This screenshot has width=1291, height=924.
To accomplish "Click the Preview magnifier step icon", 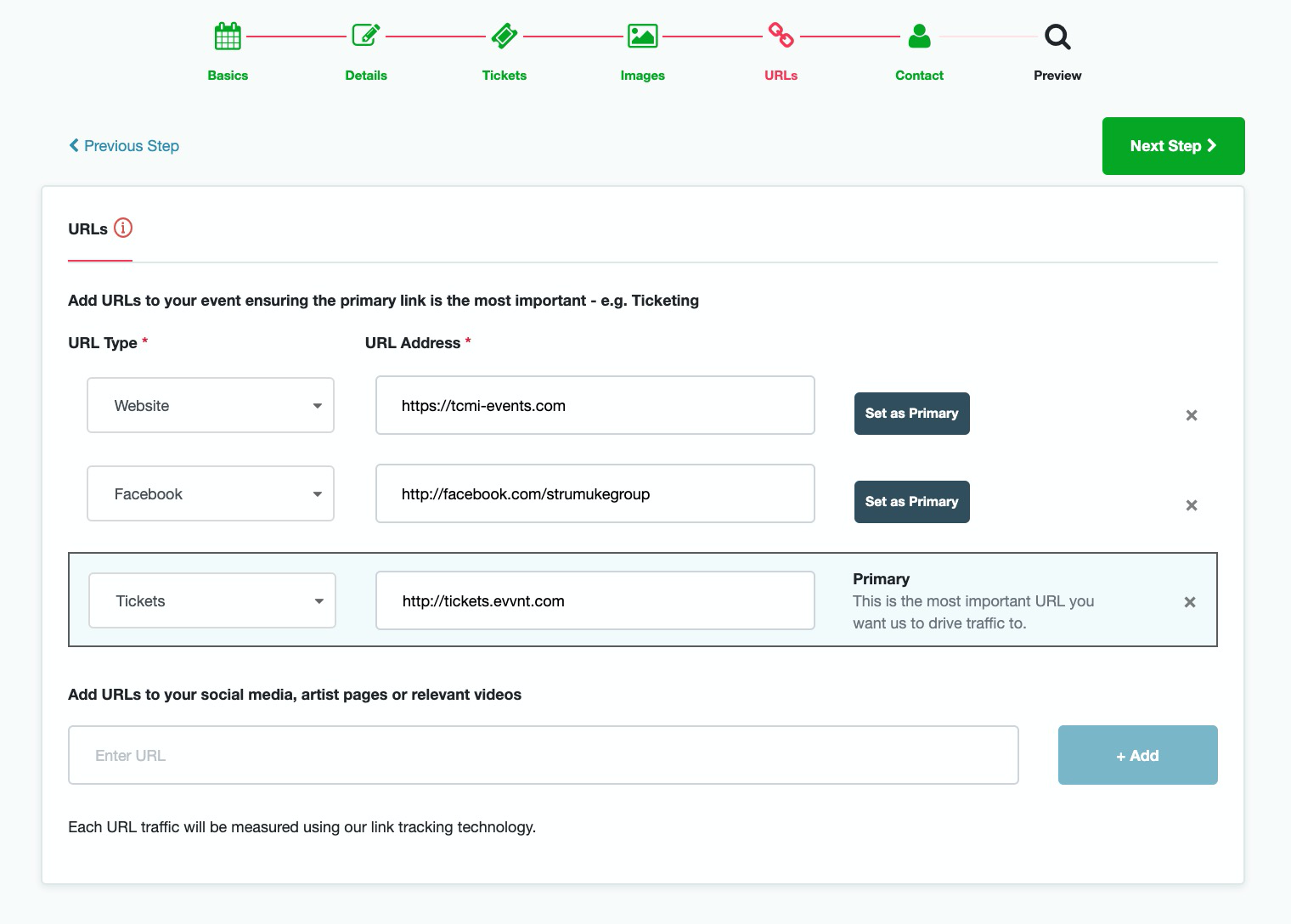I will point(1057,37).
